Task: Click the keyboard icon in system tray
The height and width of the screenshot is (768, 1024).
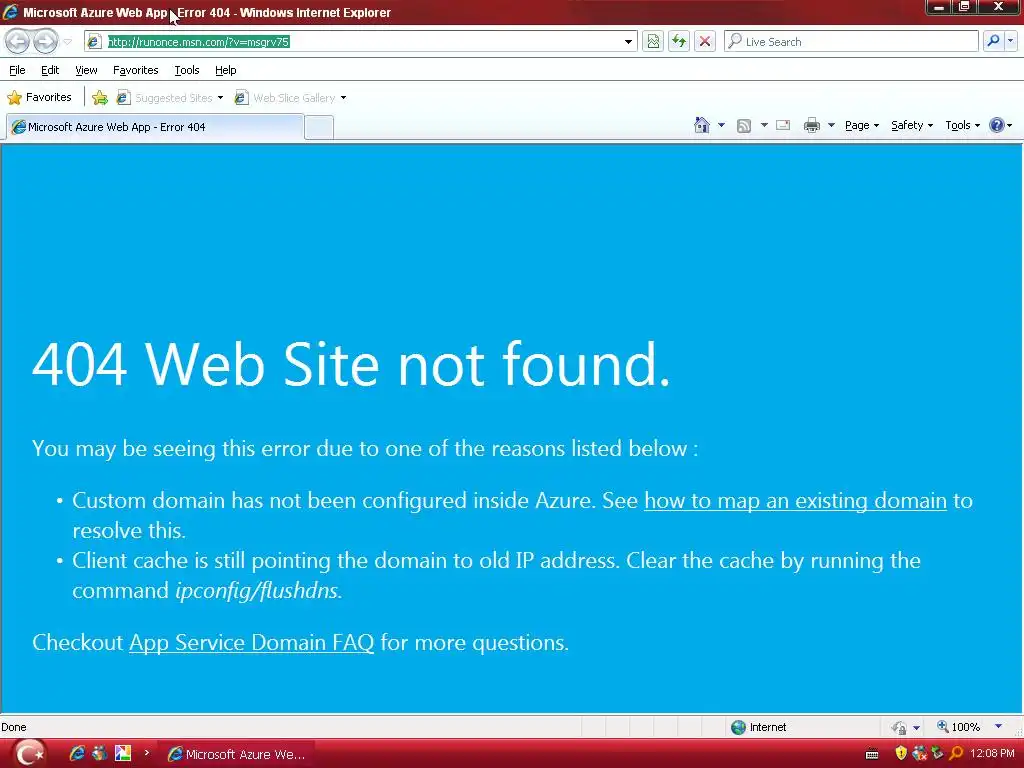Action: [x=872, y=754]
